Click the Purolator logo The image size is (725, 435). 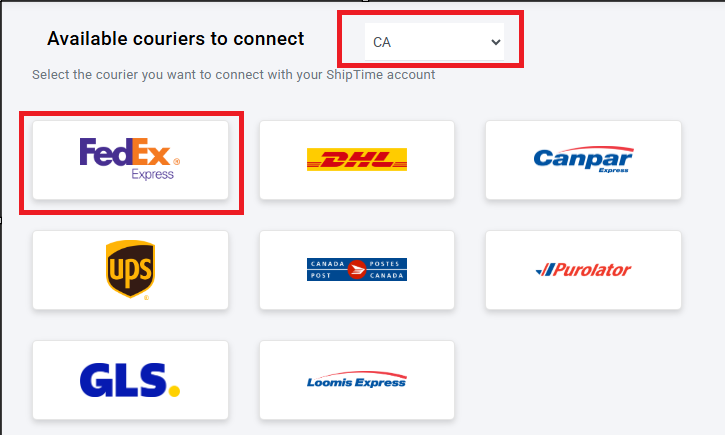coord(583,270)
